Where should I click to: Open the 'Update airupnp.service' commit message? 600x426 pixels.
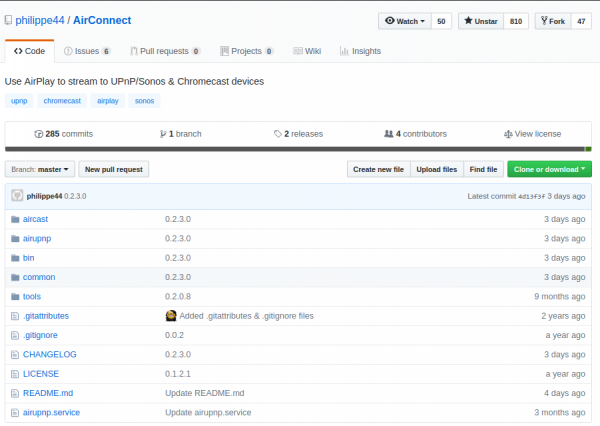coord(208,413)
